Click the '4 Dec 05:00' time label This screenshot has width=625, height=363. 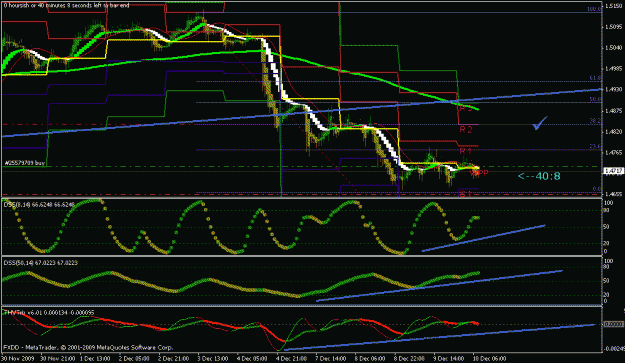pos(252,359)
